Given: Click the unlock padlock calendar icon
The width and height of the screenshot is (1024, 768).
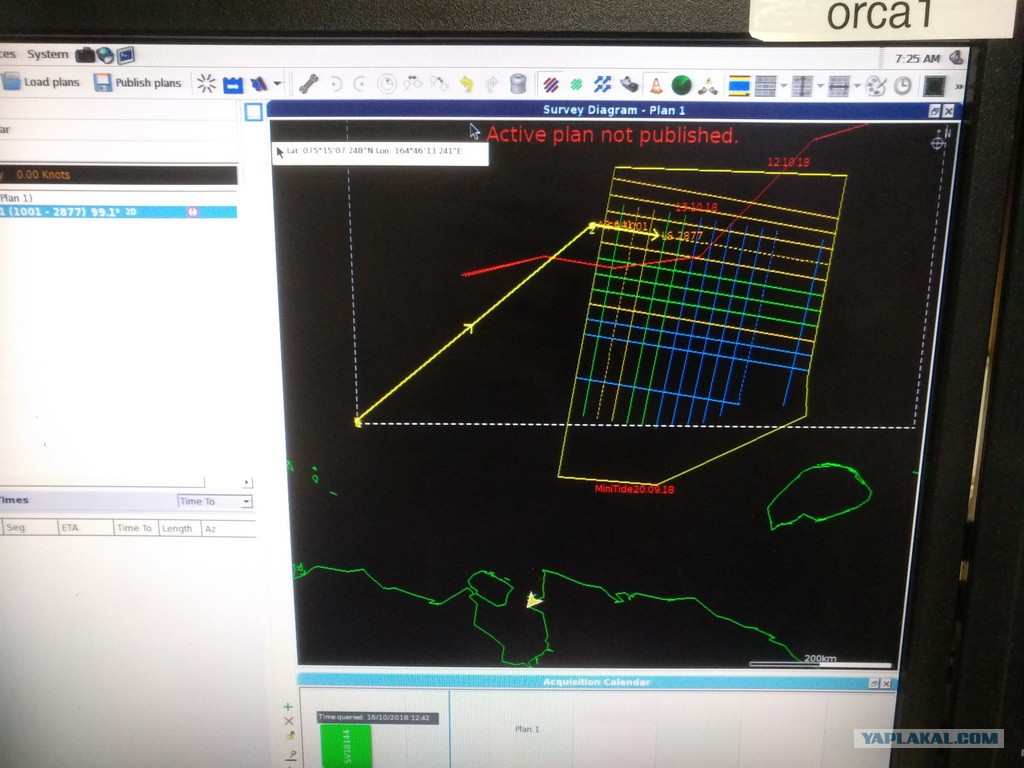Looking at the screenshot, I should tap(290, 735).
